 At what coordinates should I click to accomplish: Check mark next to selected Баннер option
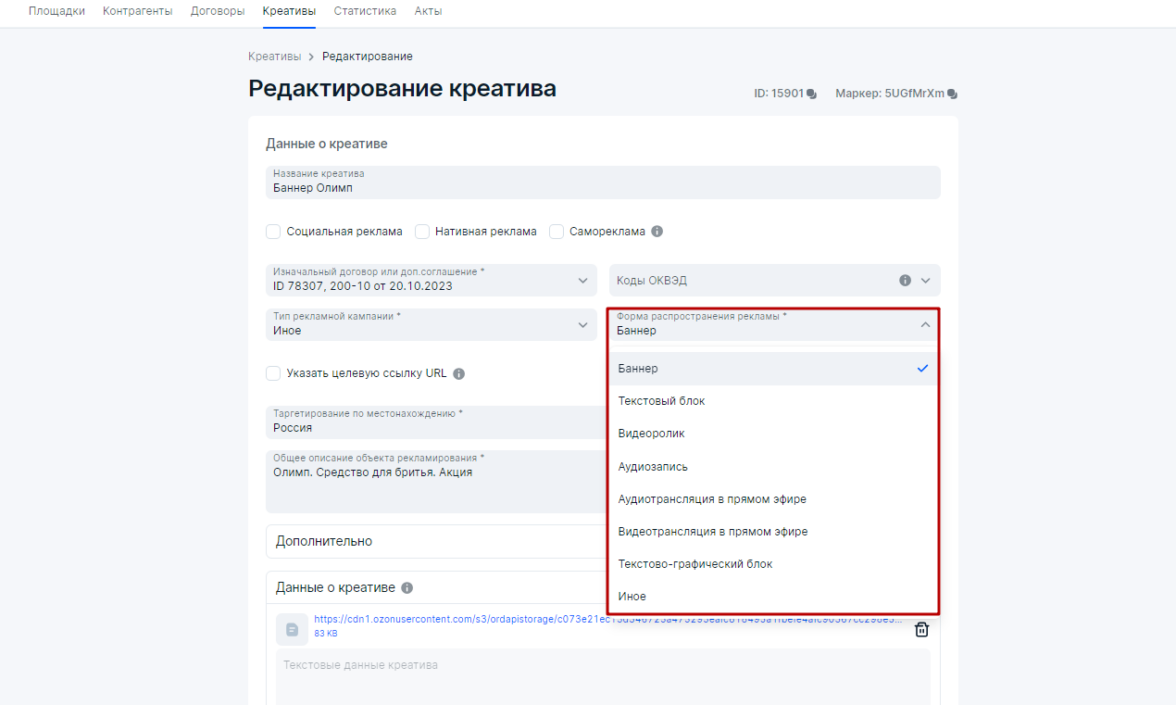(x=922, y=368)
